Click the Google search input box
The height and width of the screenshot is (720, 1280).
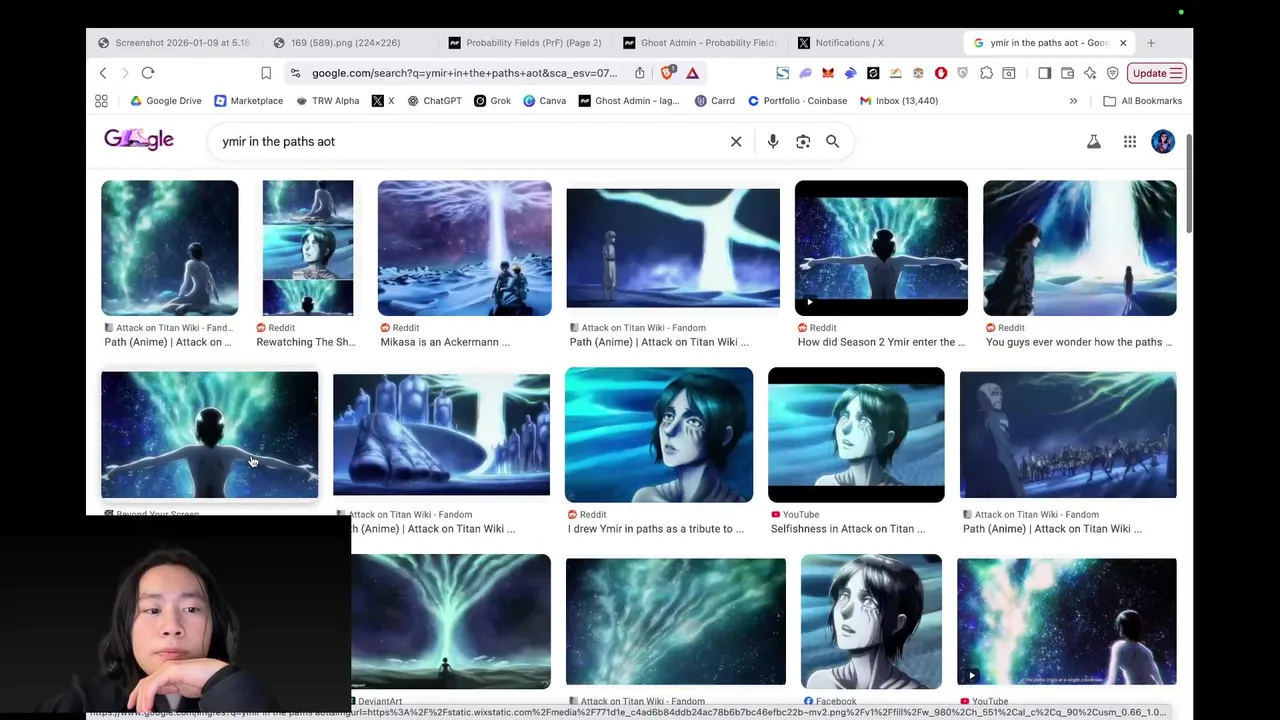click(x=470, y=142)
